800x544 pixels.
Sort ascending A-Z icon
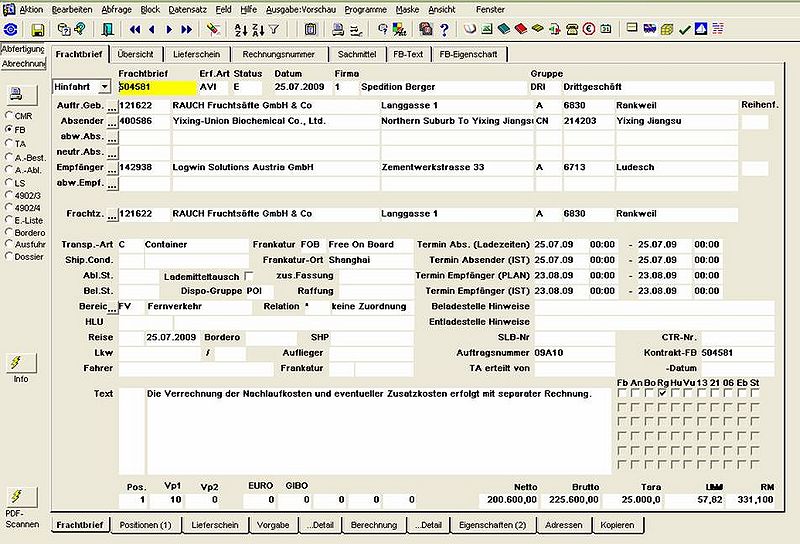pos(240,30)
